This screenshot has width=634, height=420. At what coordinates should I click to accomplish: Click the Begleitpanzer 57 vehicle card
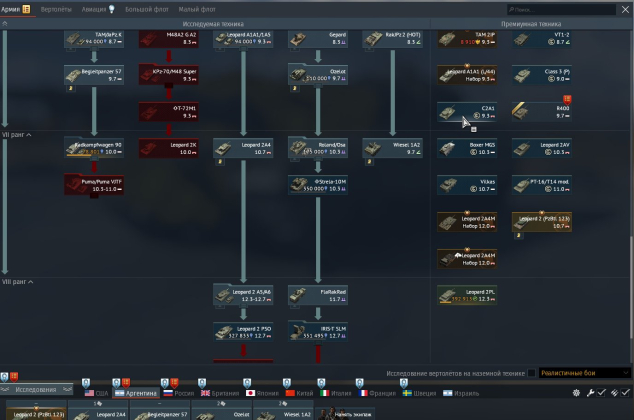click(x=93, y=74)
